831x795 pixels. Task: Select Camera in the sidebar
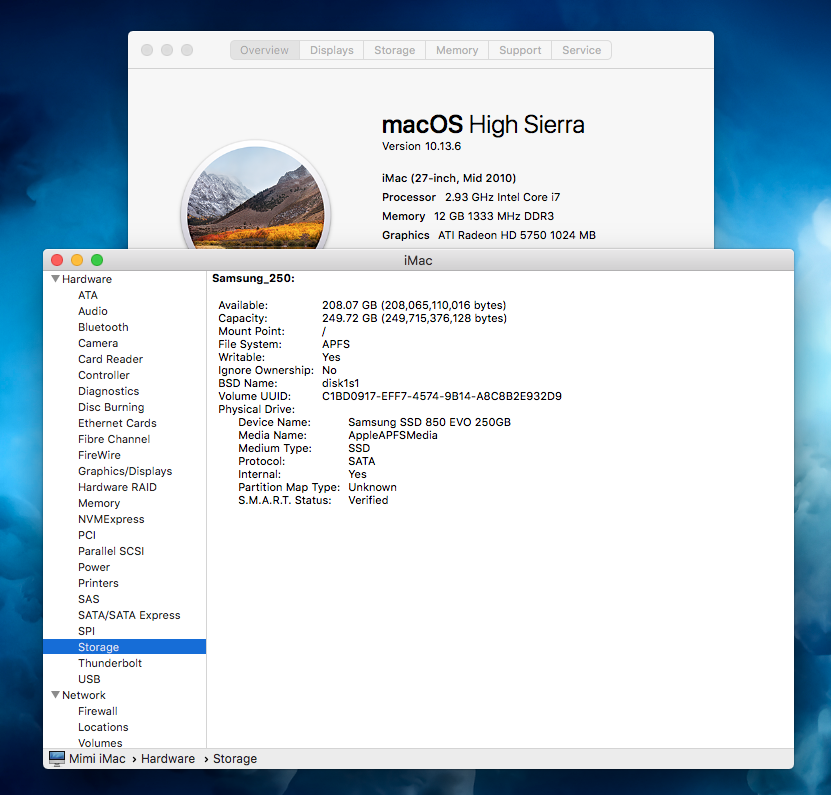pos(98,343)
